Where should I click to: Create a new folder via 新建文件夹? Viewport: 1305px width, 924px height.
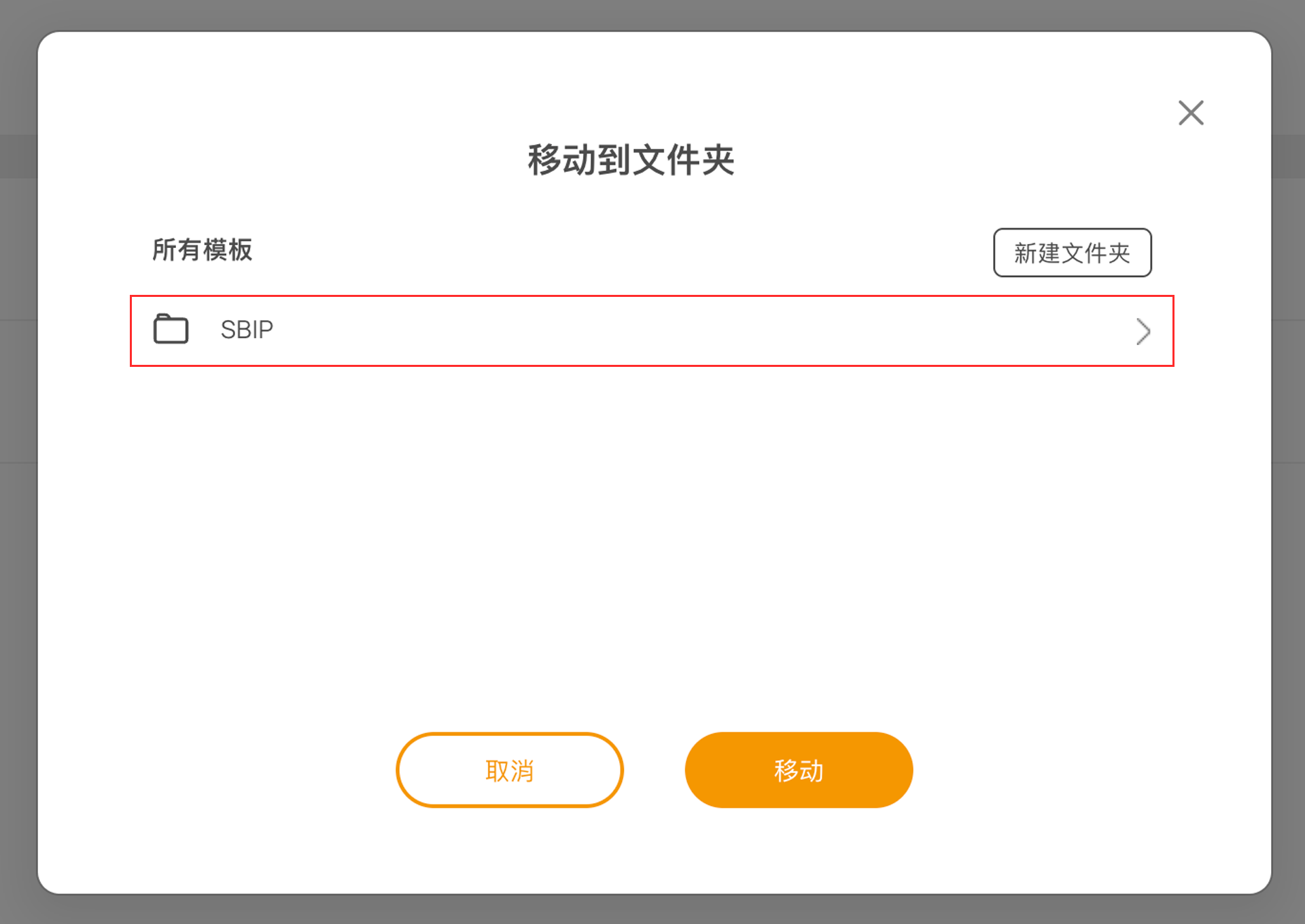tap(1072, 253)
